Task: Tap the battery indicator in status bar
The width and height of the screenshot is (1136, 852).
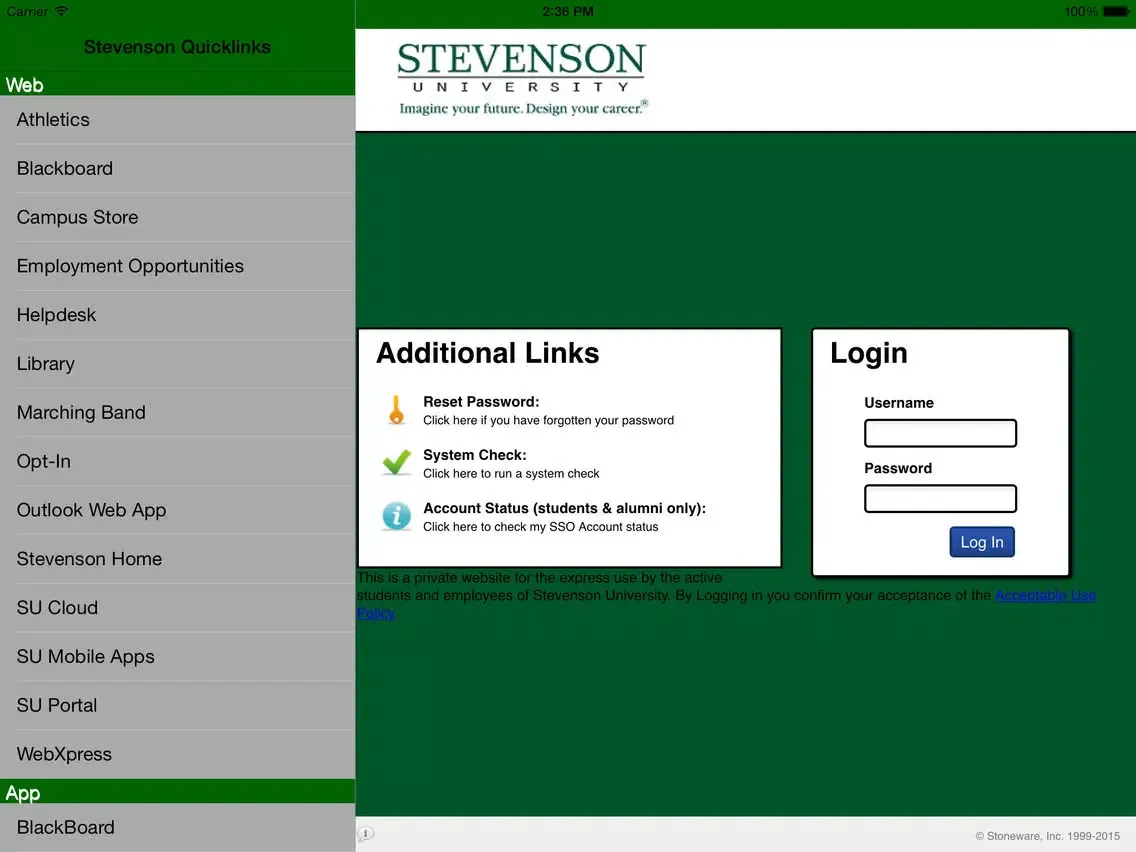Action: 1115,12
